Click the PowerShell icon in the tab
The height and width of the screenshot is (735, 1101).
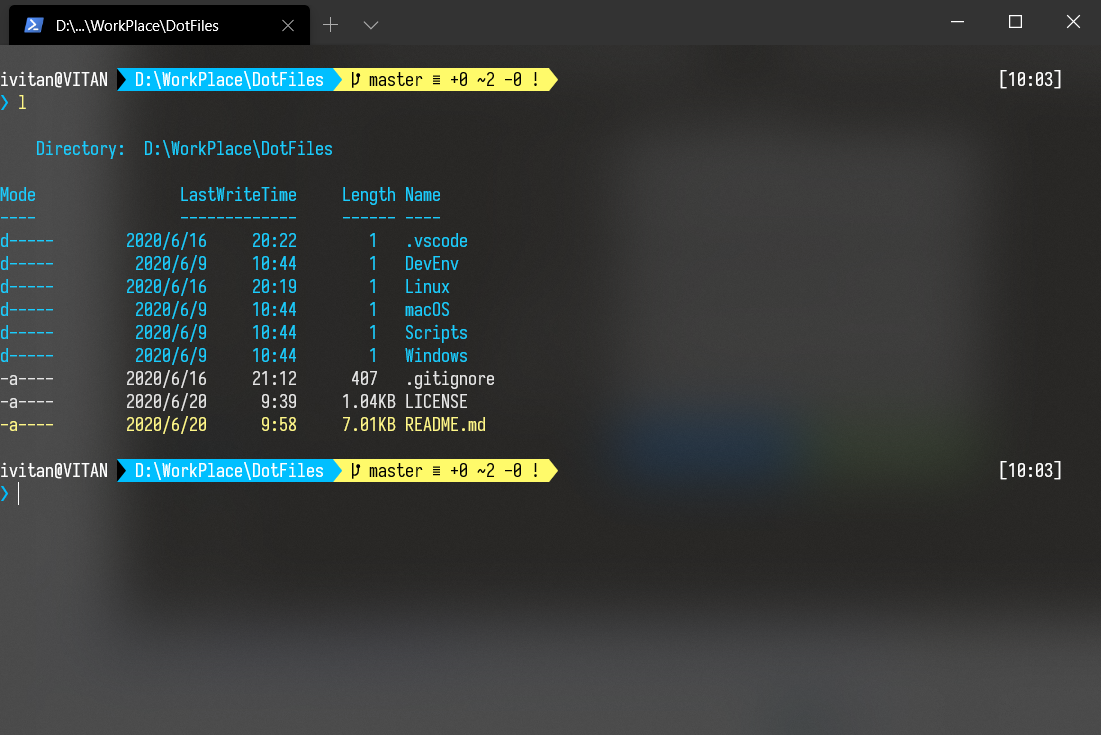[33, 25]
